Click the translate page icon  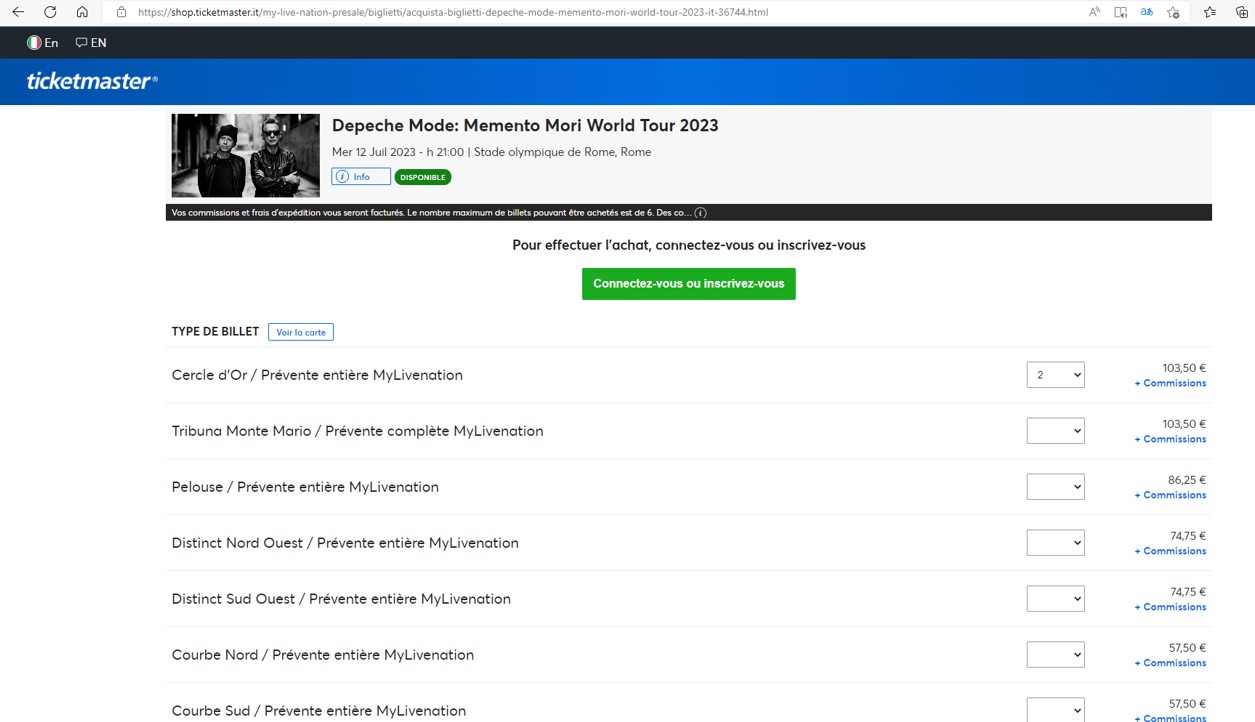(1146, 12)
